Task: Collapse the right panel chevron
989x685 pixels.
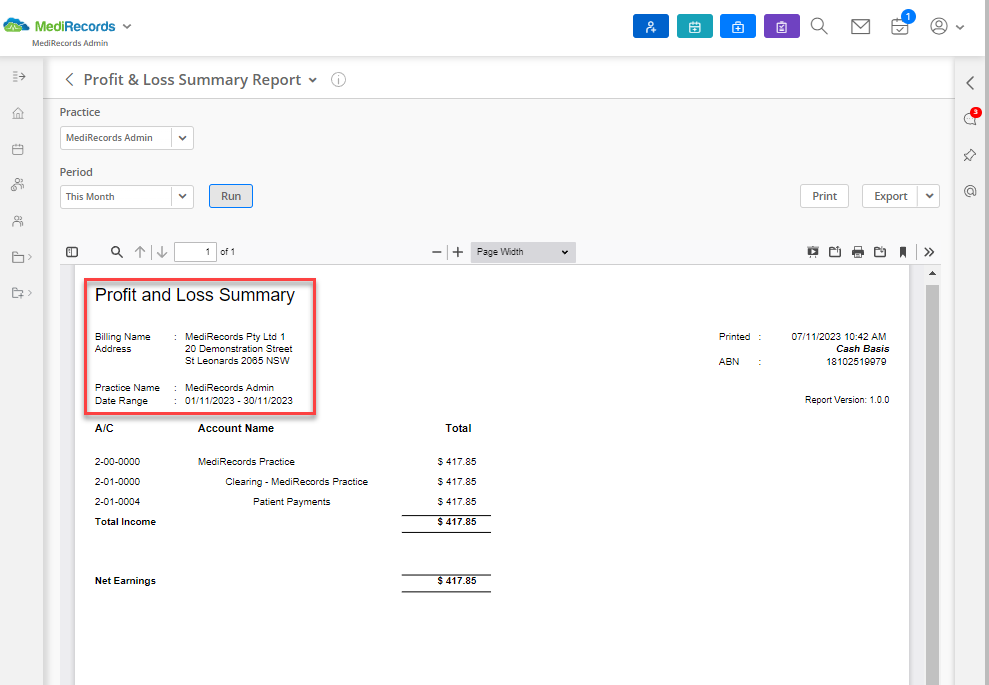Action: [970, 83]
